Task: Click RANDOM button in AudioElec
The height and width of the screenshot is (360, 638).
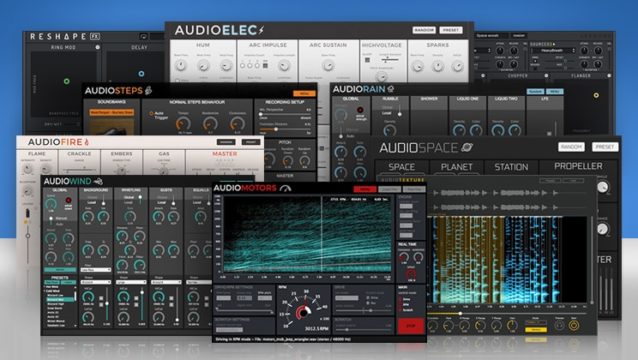Action: pos(424,30)
